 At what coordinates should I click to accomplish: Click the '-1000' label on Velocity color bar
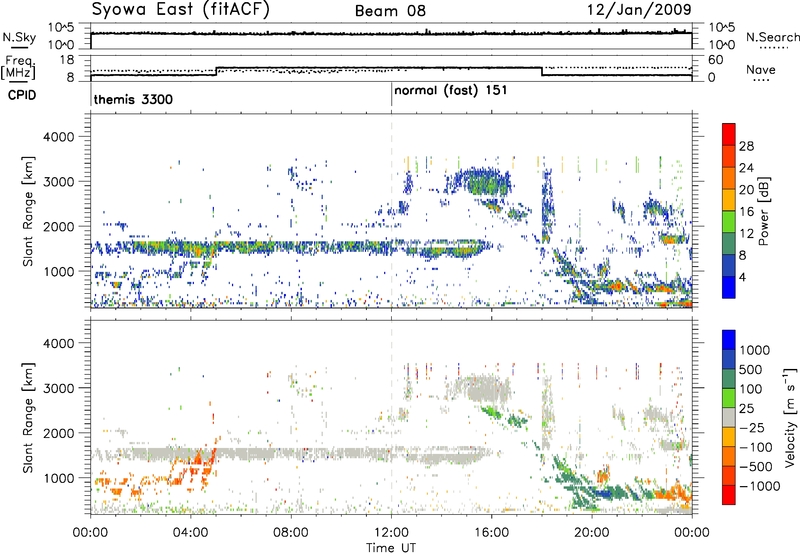tap(760, 486)
